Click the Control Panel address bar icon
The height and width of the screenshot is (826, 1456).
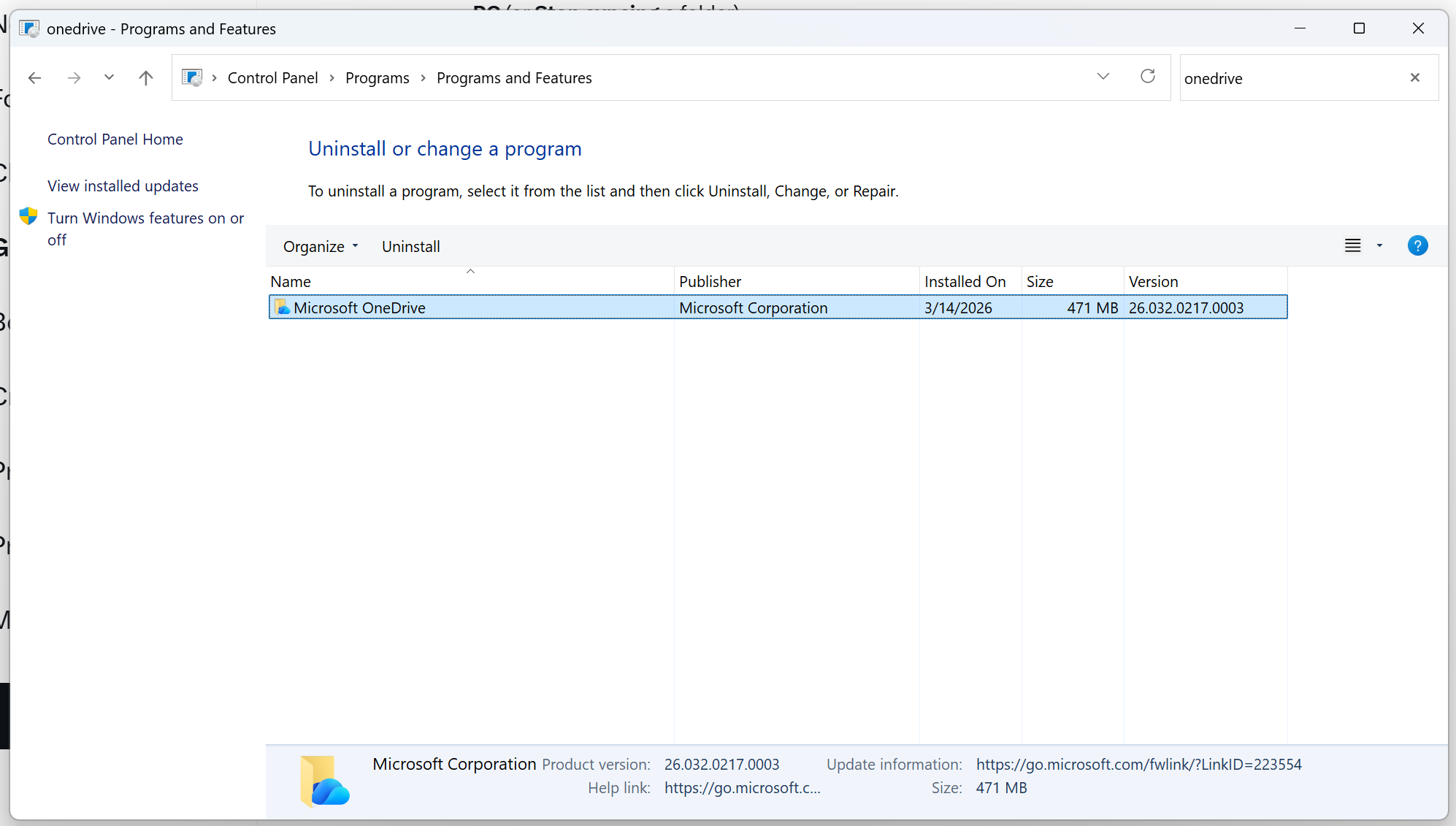(x=192, y=77)
